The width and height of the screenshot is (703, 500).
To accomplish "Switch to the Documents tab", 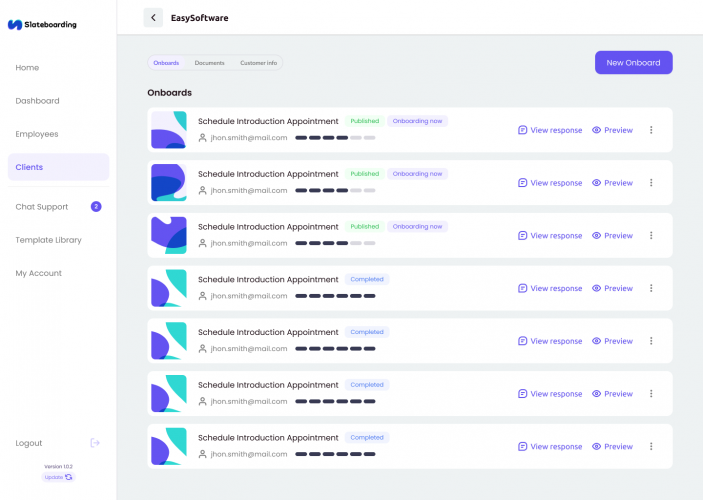I will [x=209, y=63].
